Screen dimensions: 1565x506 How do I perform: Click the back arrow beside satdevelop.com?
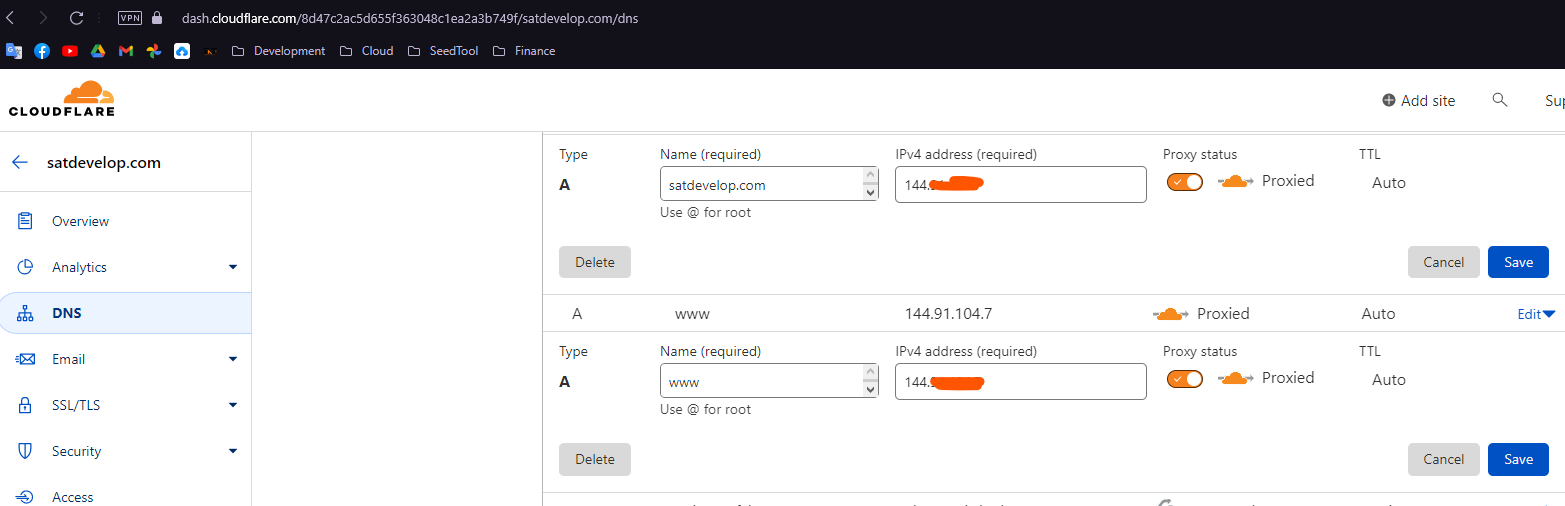click(20, 162)
